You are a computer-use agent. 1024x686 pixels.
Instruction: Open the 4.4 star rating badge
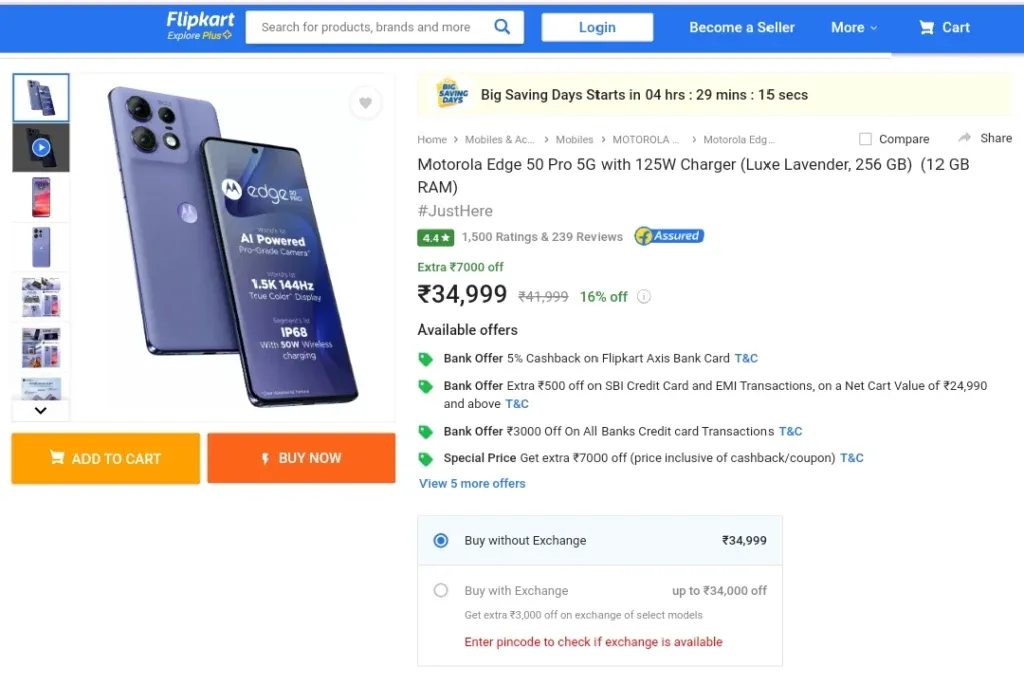436,237
